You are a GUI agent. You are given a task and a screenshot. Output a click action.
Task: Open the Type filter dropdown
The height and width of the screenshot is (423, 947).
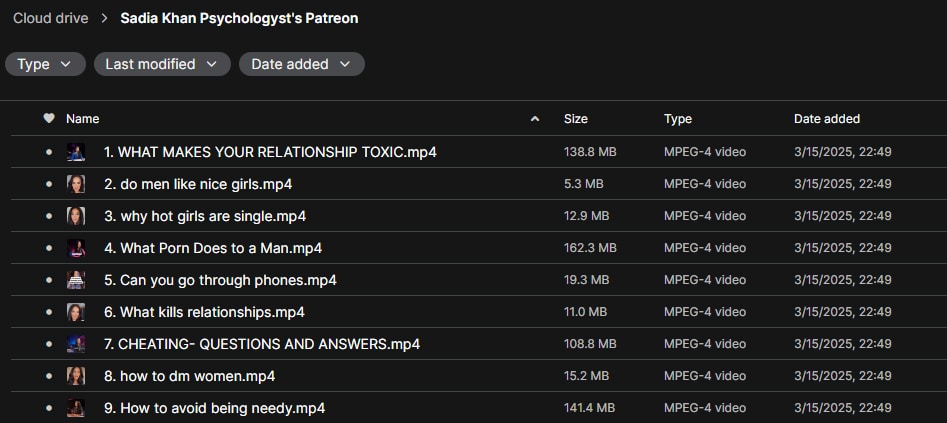pos(45,64)
